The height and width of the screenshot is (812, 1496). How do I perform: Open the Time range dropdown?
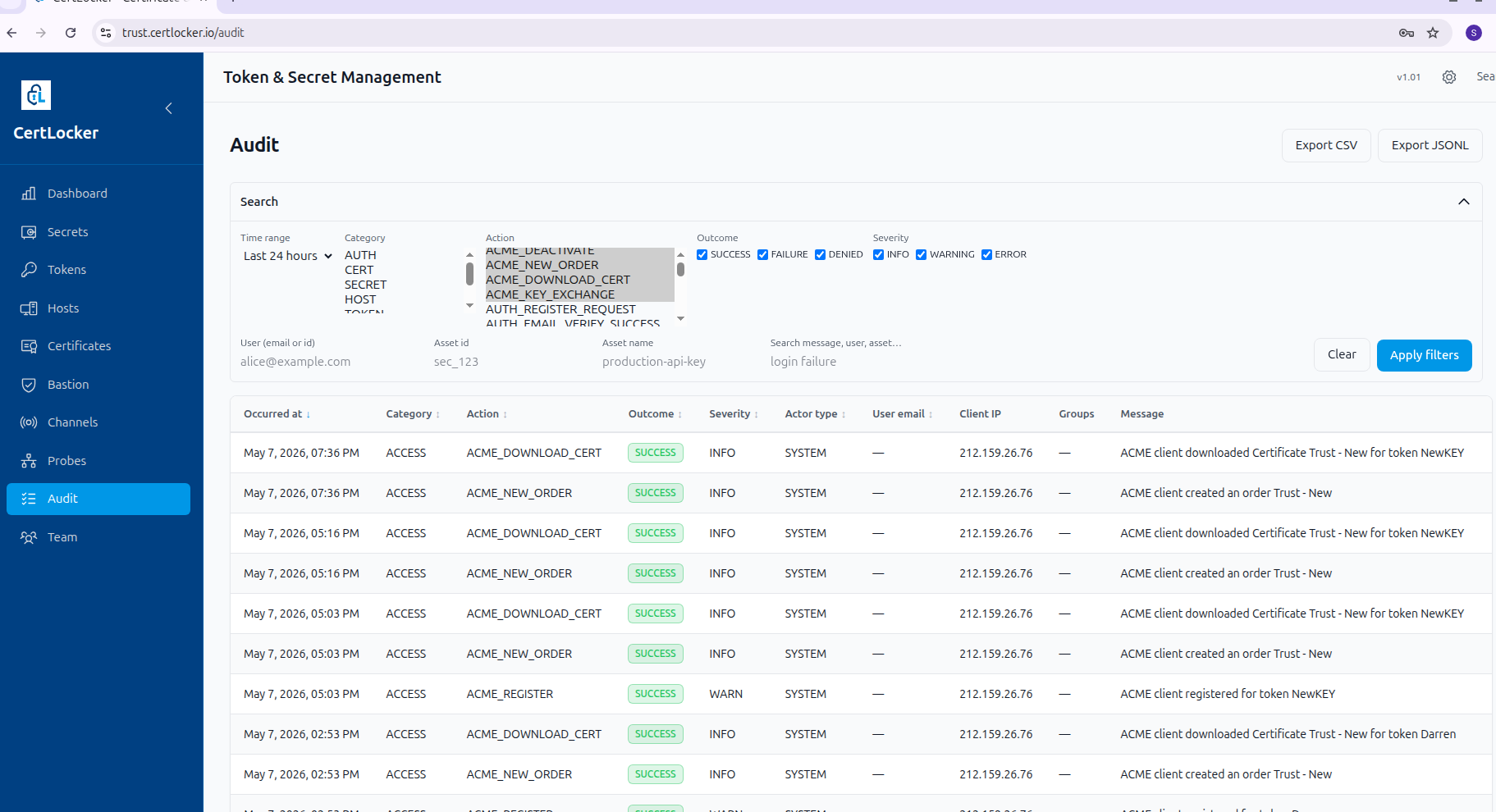tap(287, 256)
